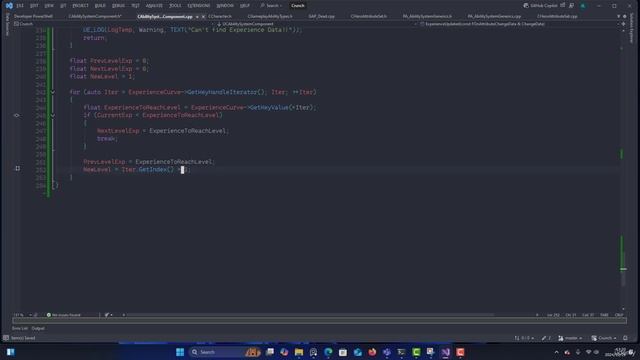The height and width of the screenshot is (360, 640).
Task: Open the Error List panel tab
Action: point(20,328)
